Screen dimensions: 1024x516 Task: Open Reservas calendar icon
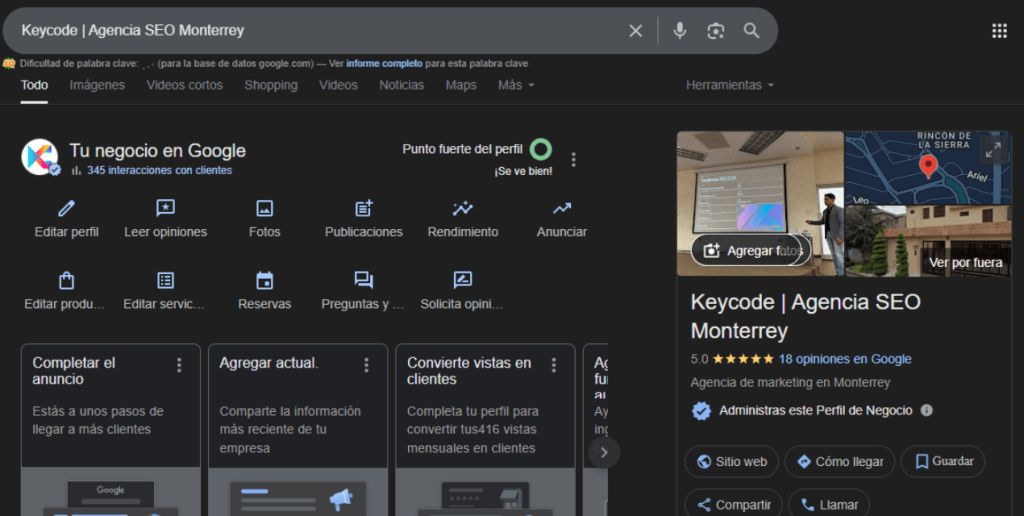click(x=265, y=280)
